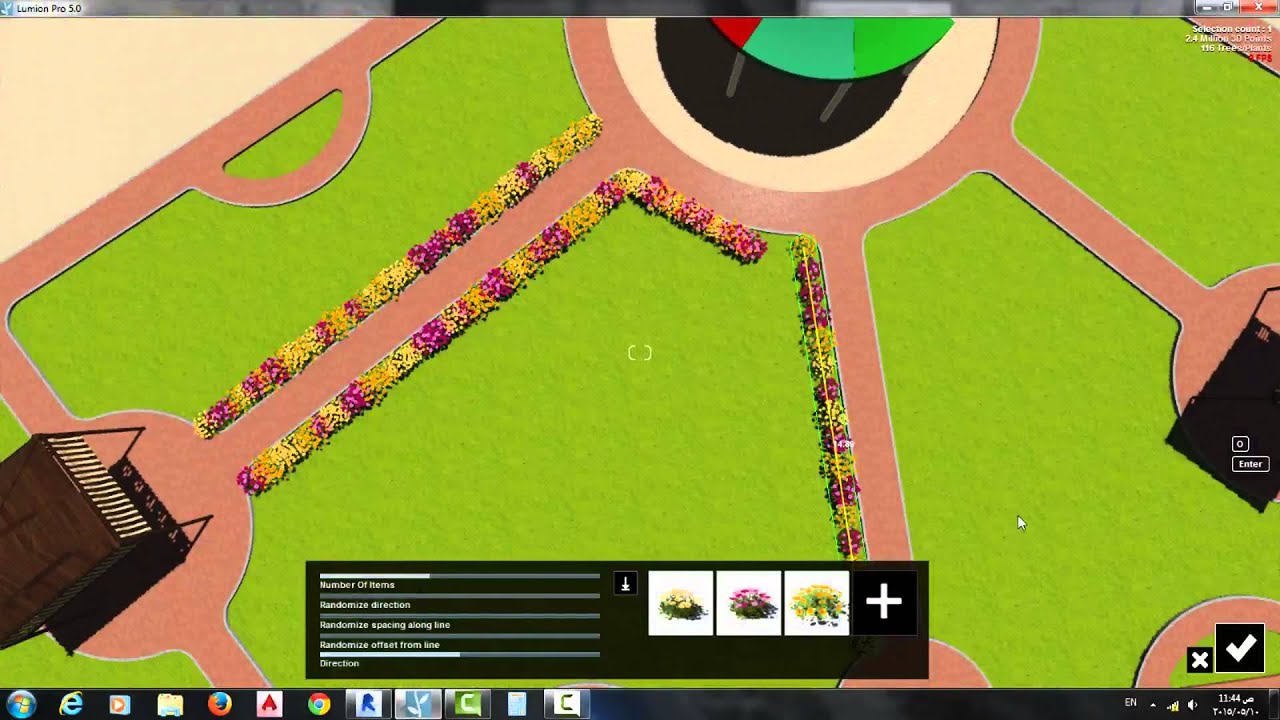Select the orange flower bush thumbnail
Screen dimensions: 1280x720
pyautogui.click(x=817, y=603)
